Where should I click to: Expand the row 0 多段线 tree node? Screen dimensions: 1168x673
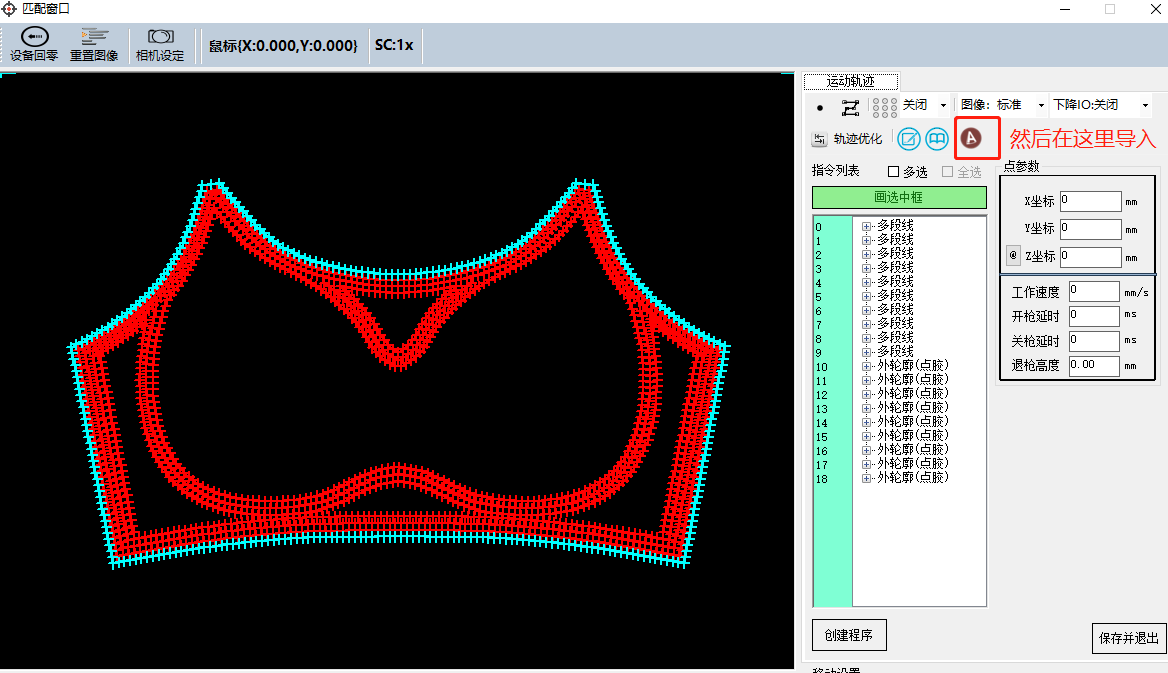(866, 227)
